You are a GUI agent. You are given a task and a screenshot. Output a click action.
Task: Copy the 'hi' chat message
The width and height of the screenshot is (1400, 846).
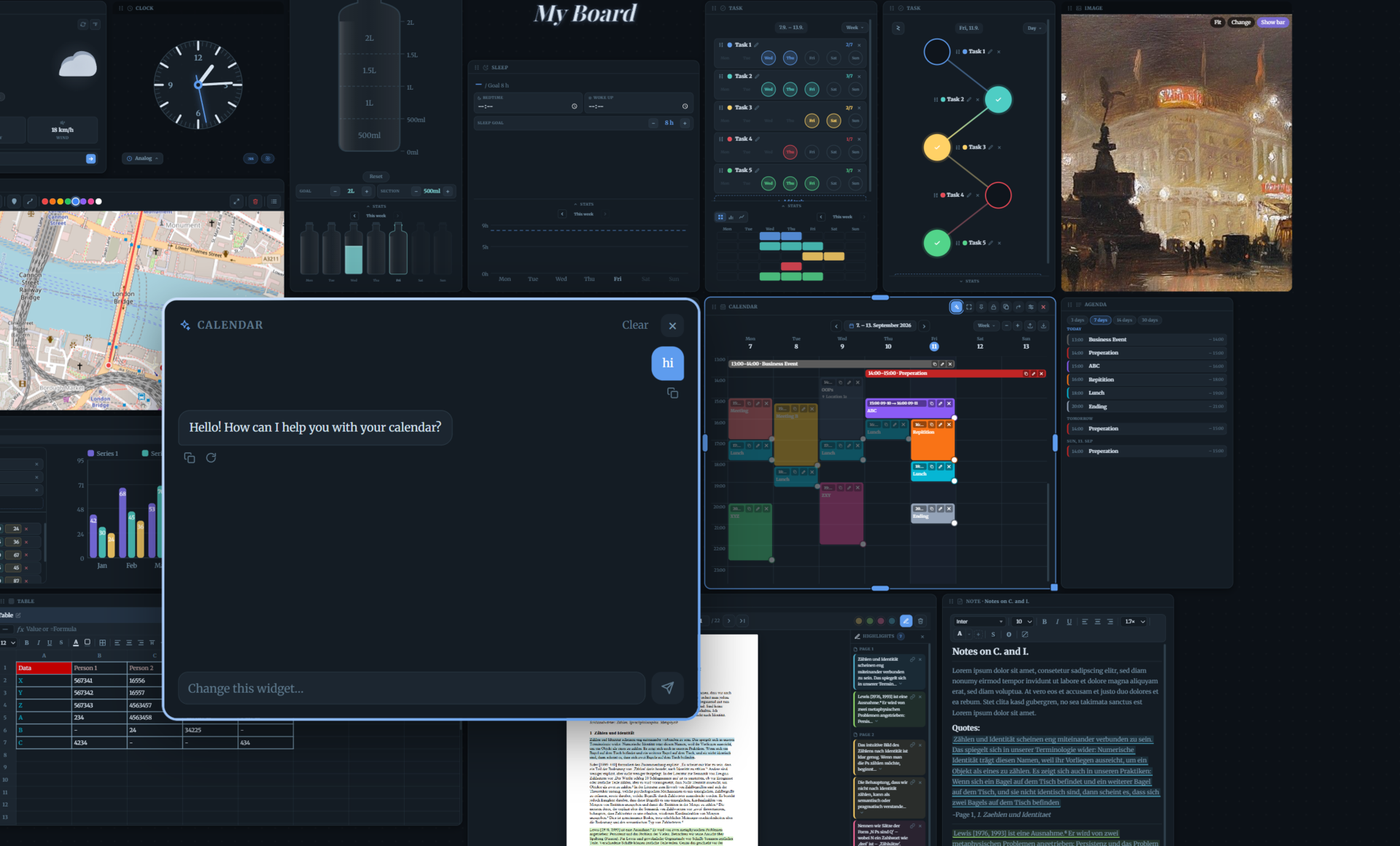pos(672,393)
